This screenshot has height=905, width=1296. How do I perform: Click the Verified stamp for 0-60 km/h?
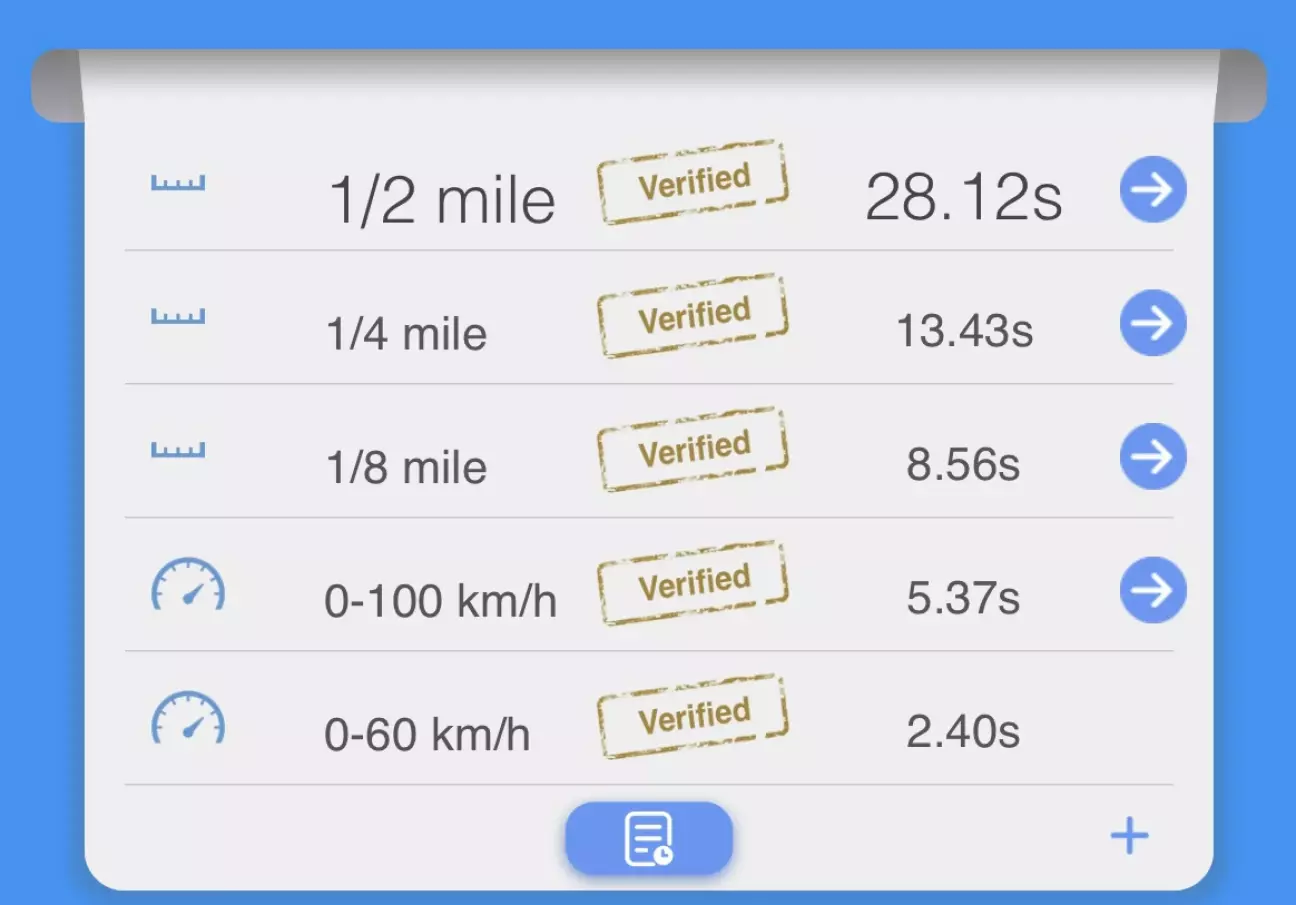click(693, 716)
